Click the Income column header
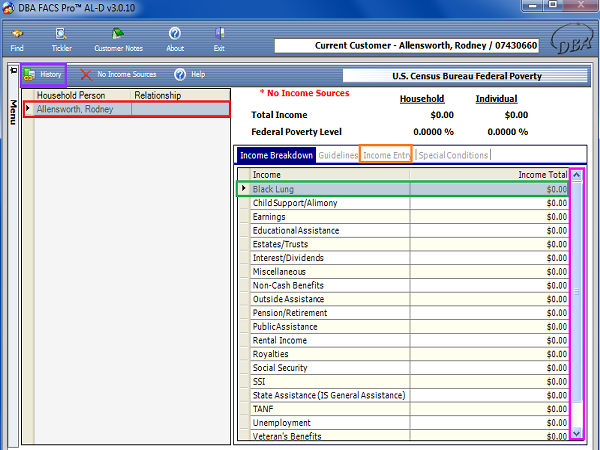This screenshot has height=450, width=600. click(x=330, y=174)
